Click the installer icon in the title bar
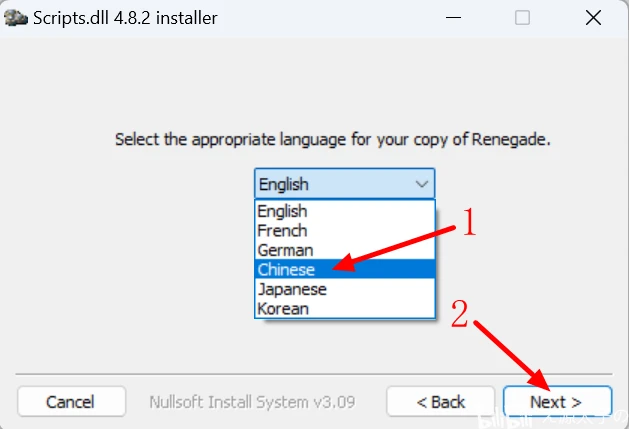The height and width of the screenshot is (429, 629). coord(17,17)
